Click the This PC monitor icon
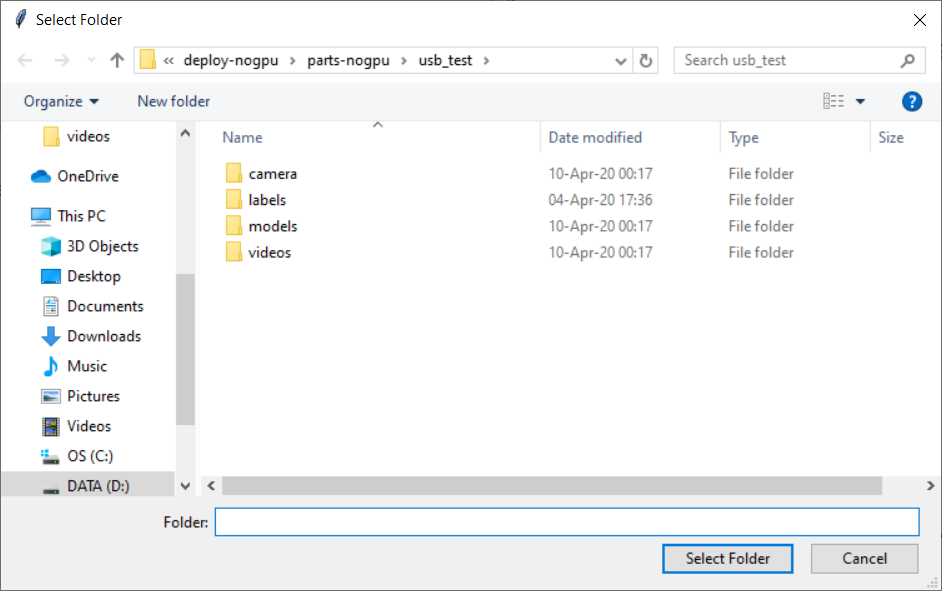Screen dimensions: 942x591 pyautogui.click(x=41, y=216)
